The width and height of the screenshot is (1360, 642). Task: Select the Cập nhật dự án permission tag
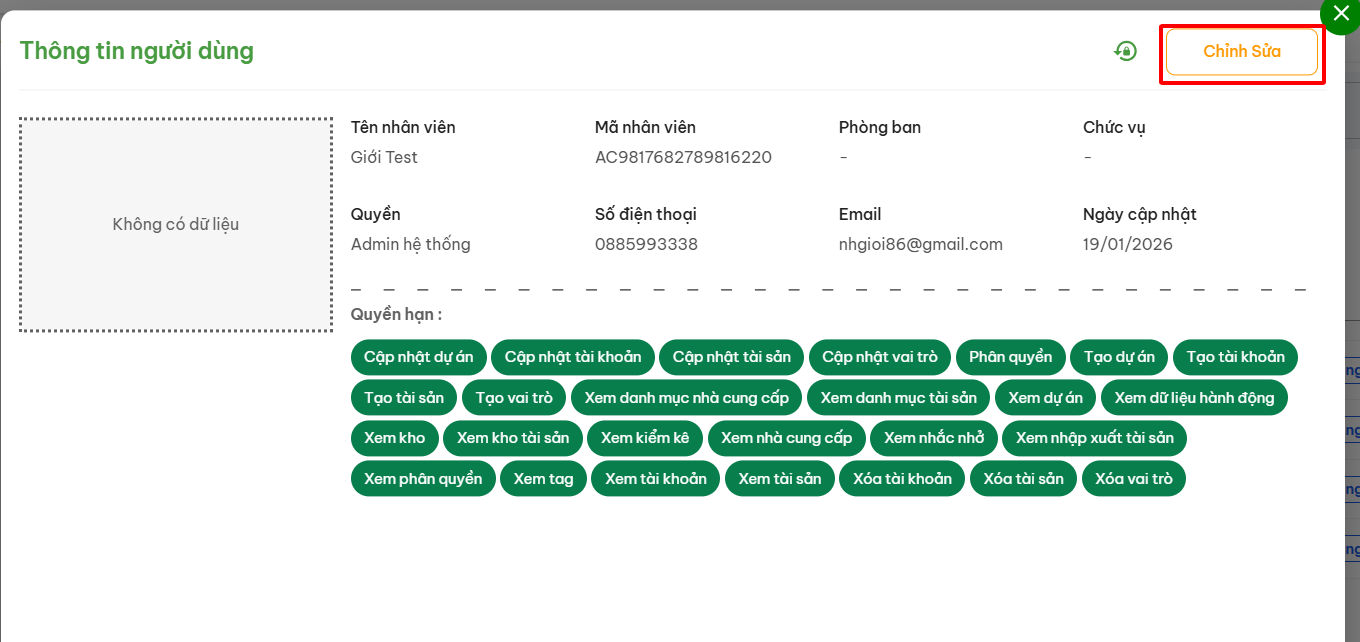coord(418,357)
